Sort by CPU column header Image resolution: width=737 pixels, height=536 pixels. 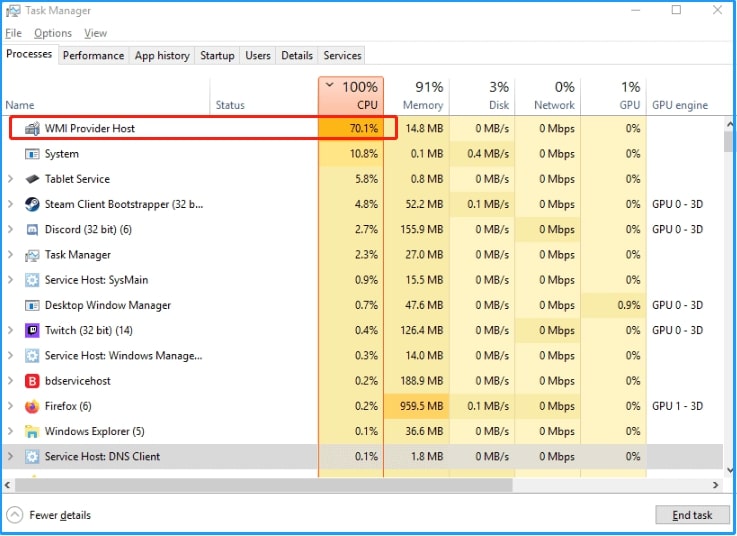pos(350,96)
